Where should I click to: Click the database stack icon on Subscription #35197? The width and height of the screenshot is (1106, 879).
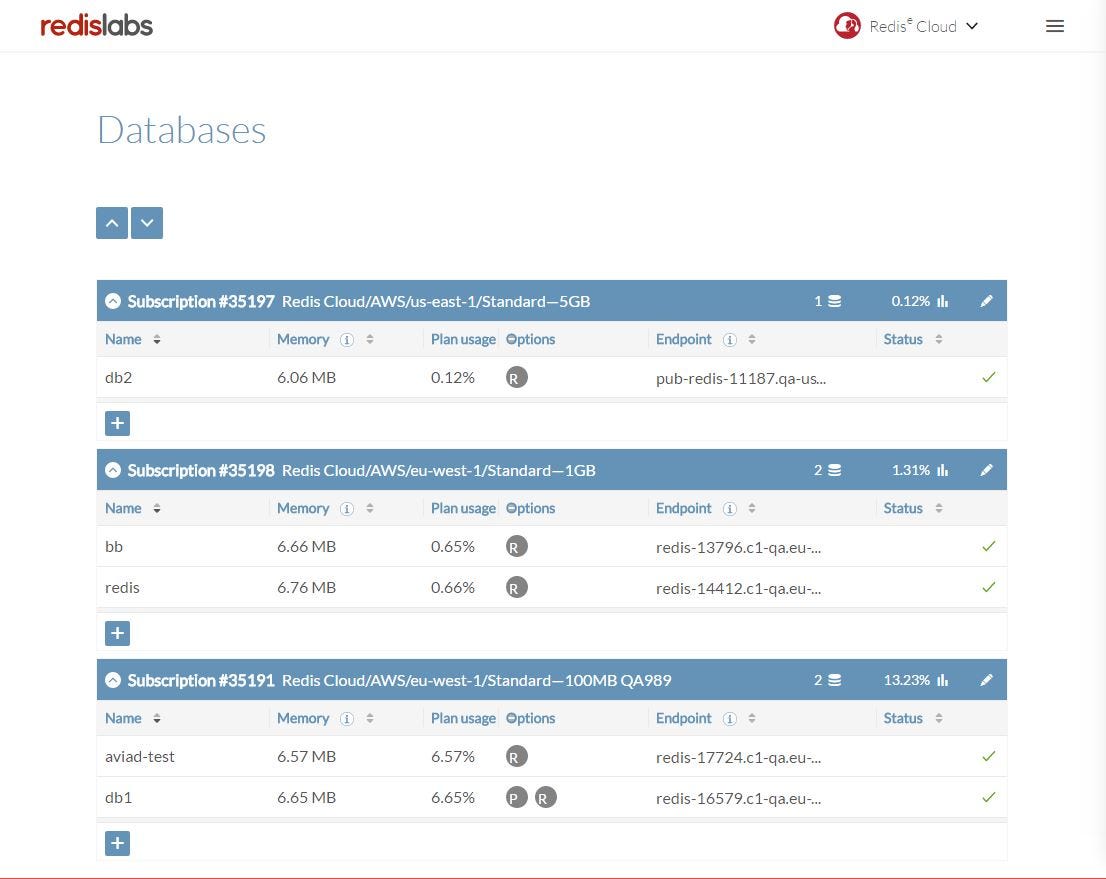click(834, 300)
